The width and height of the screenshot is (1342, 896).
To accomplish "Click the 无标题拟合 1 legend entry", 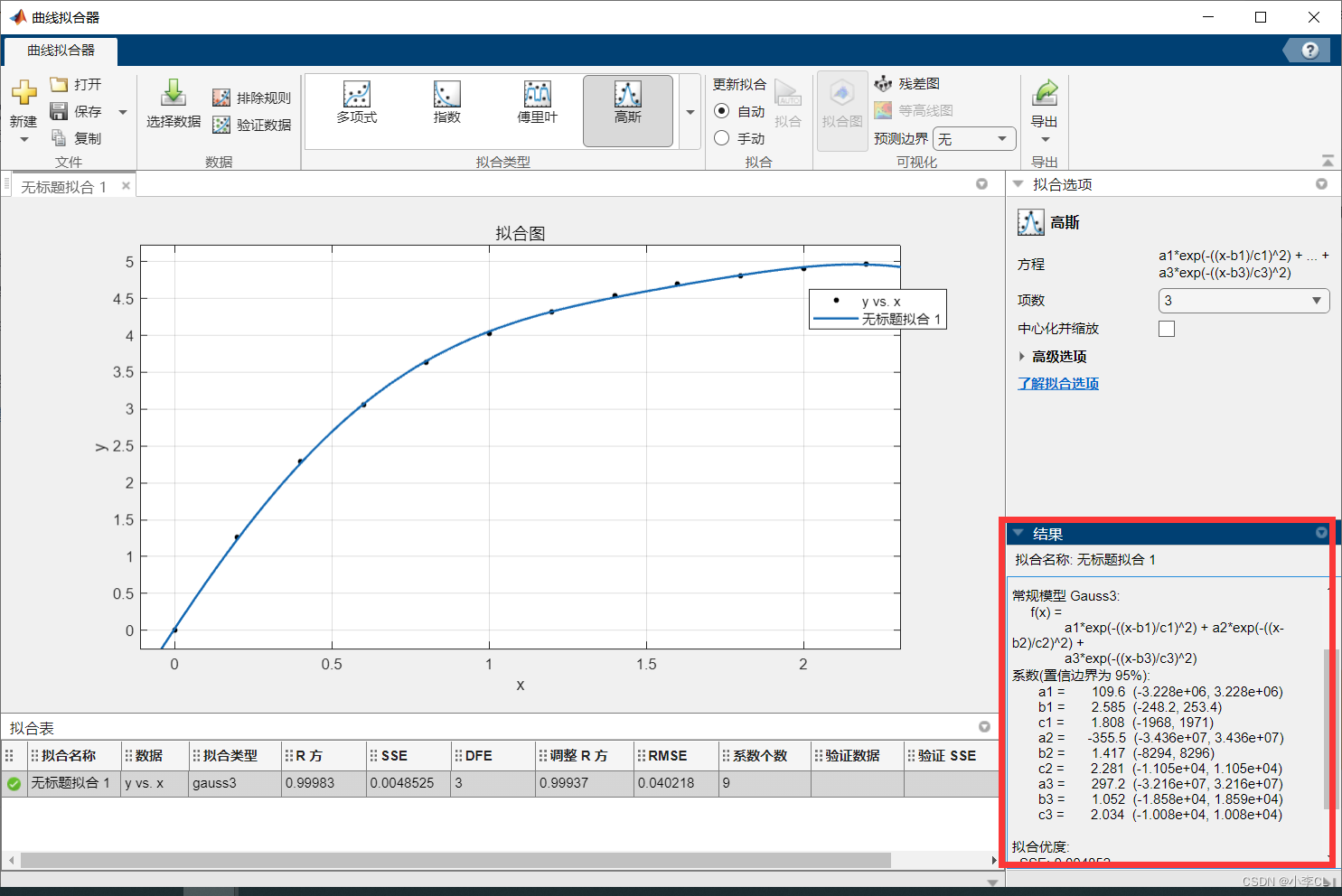I will (x=877, y=319).
